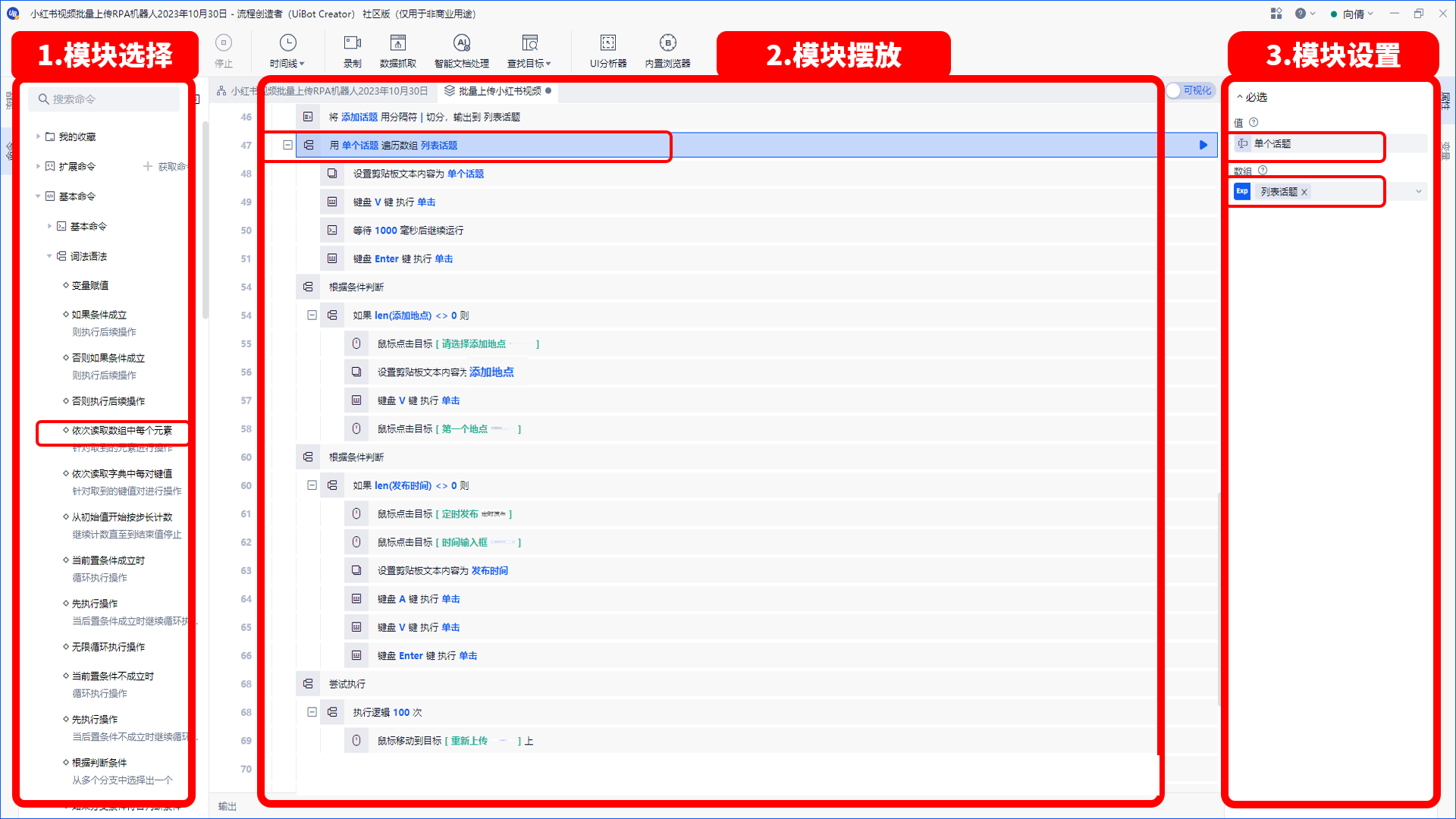Click the Exp expression mode badge
This screenshot has width=1456, height=819.
1242,192
